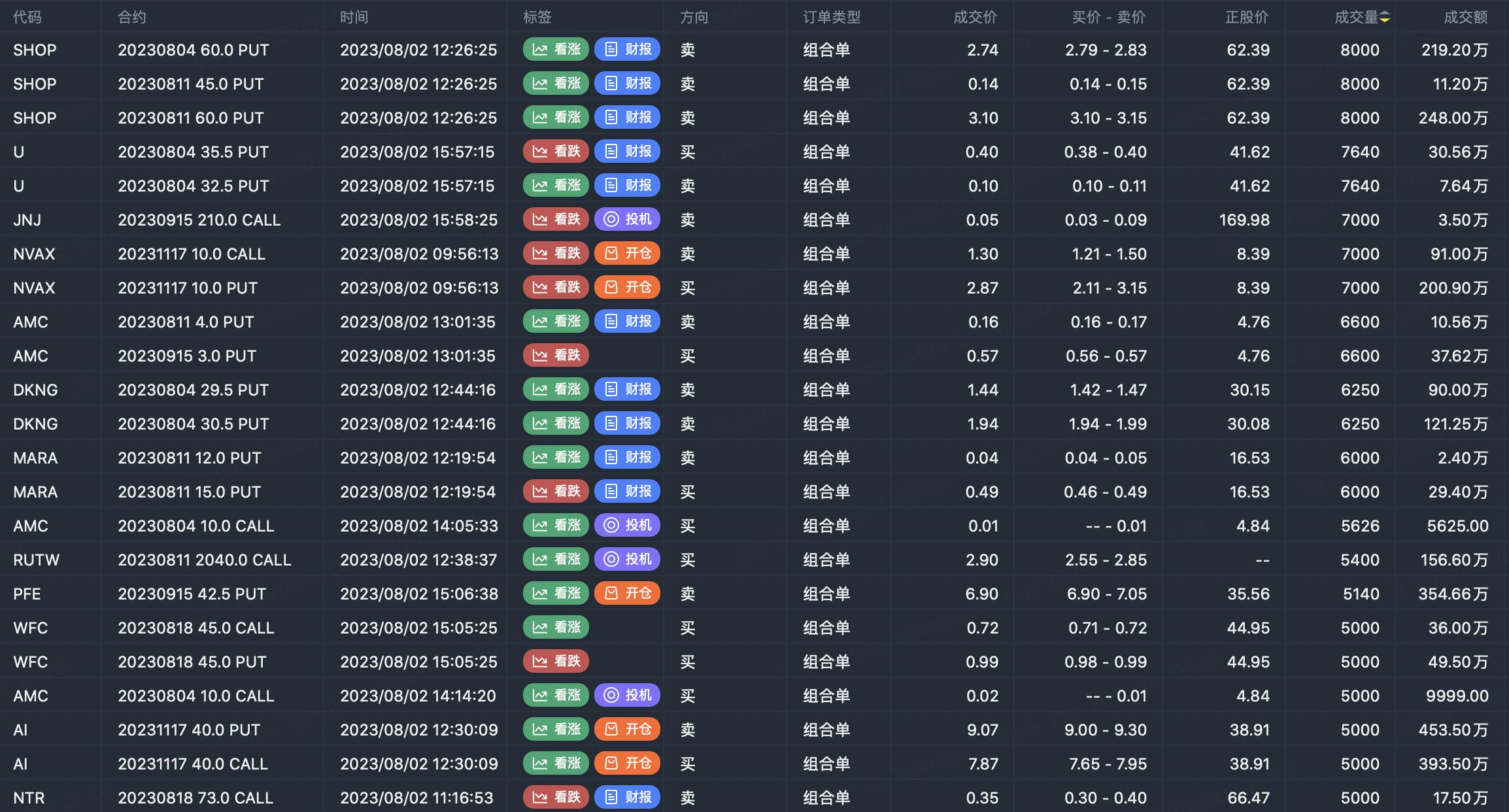The height and width of the screenshot is (812, 1509).
Task: Click the 9999.00 turnover value
Action: (1457, 696)
